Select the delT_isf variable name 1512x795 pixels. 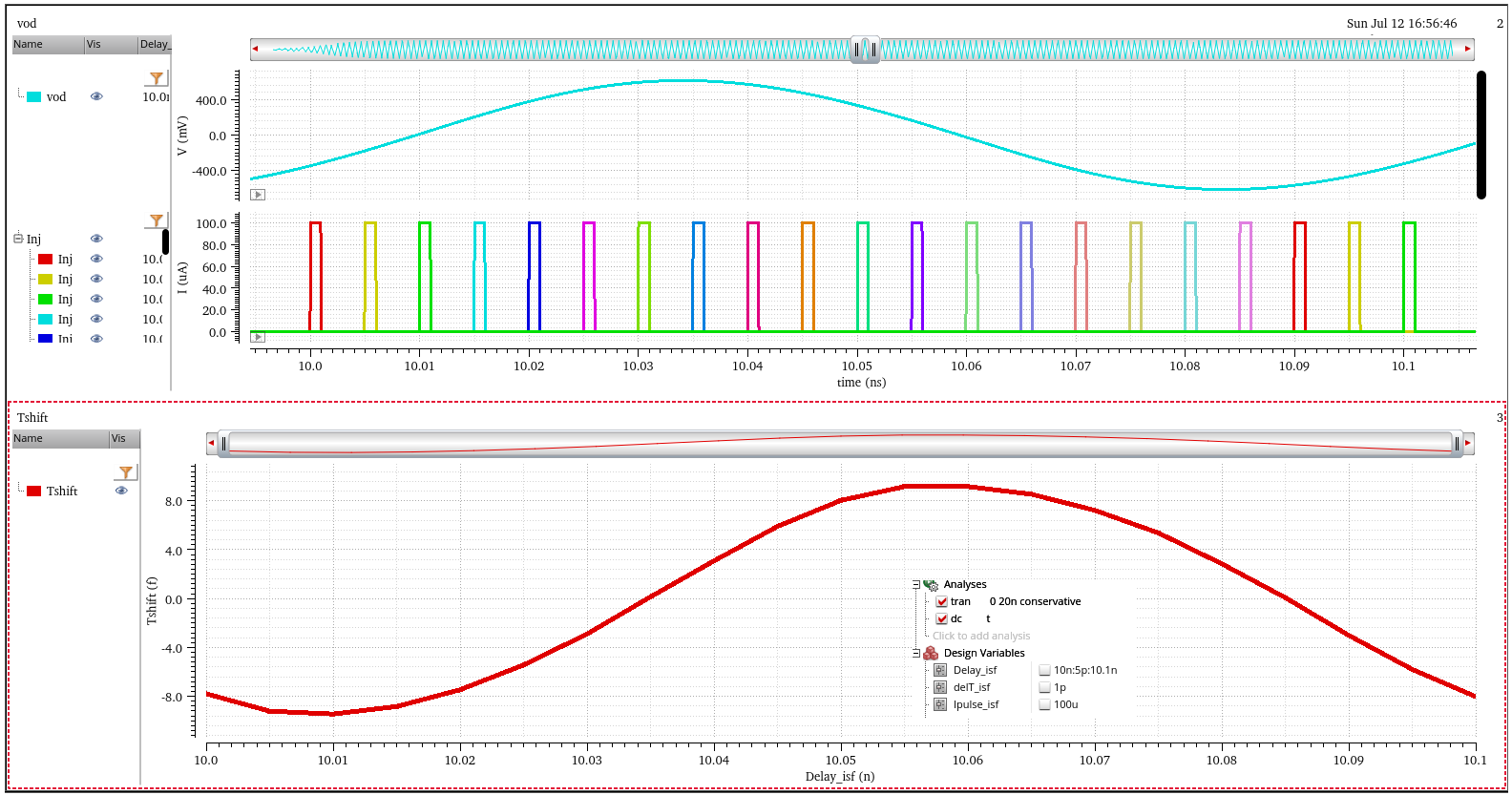point(972,687)
